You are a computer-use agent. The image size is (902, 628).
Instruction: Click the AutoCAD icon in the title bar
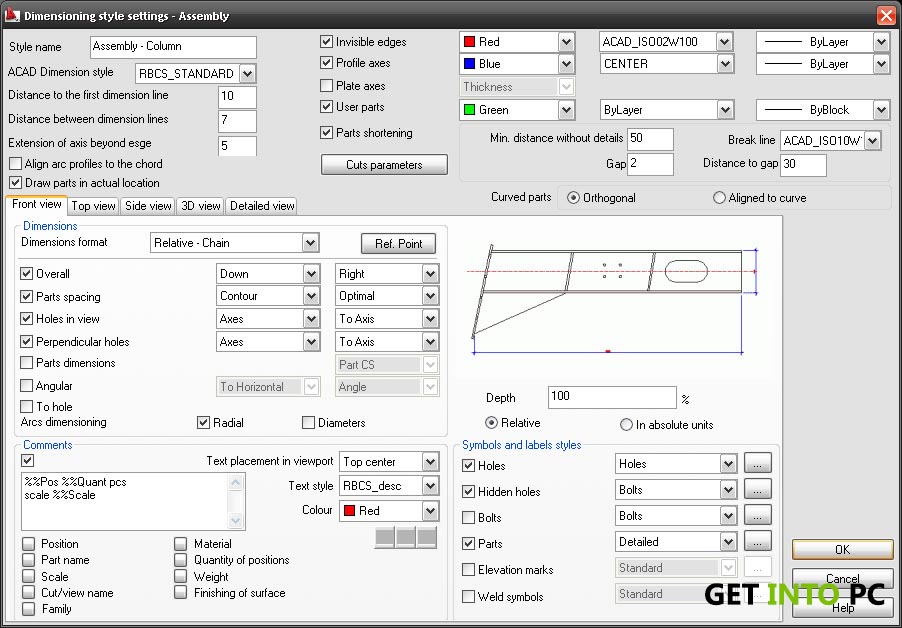[12, 16]
